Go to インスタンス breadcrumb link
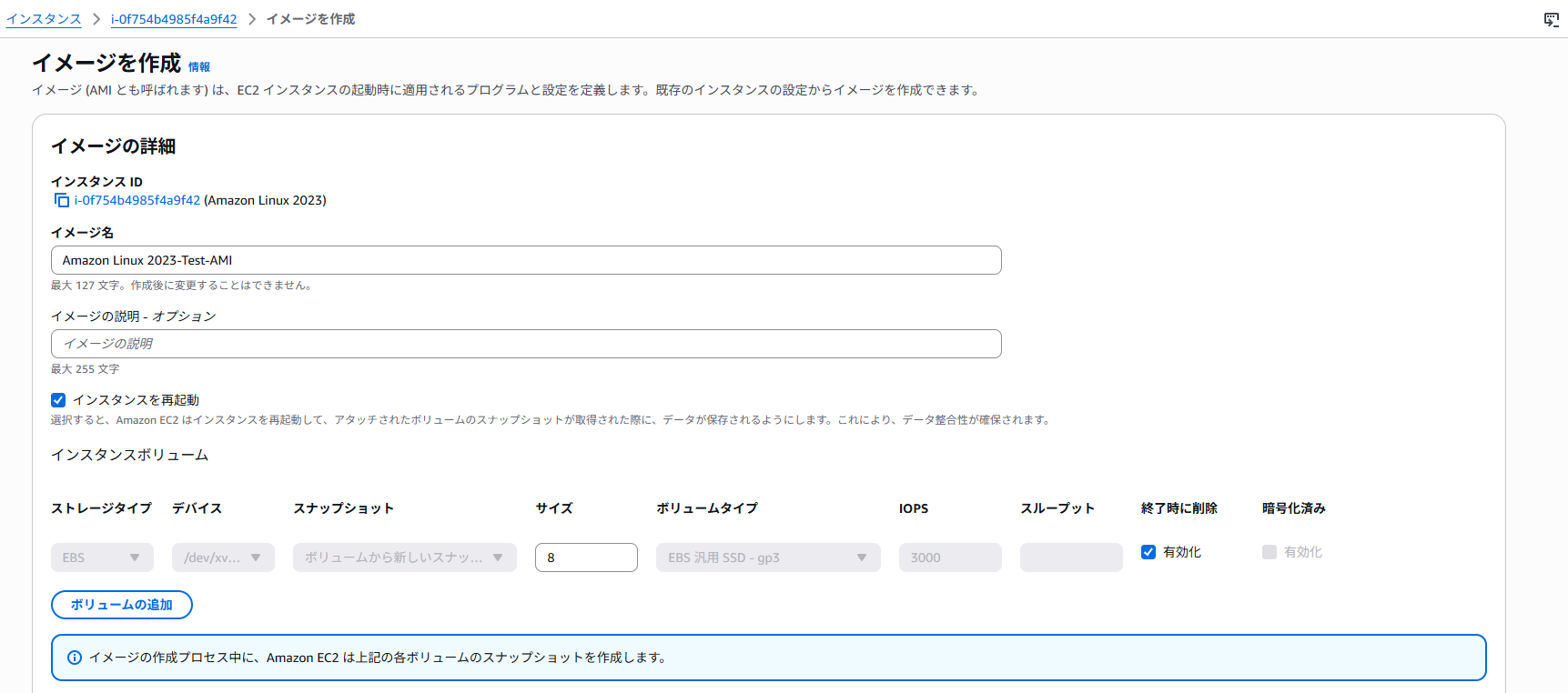 44,19
